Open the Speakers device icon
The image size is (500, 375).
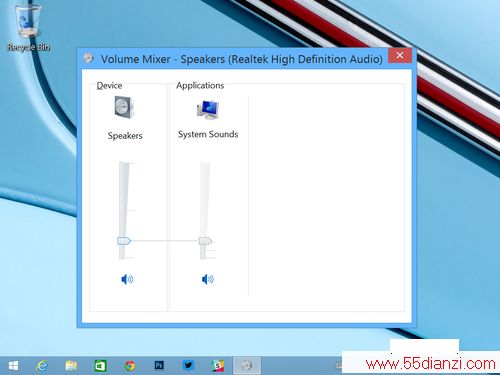(124, 107)
